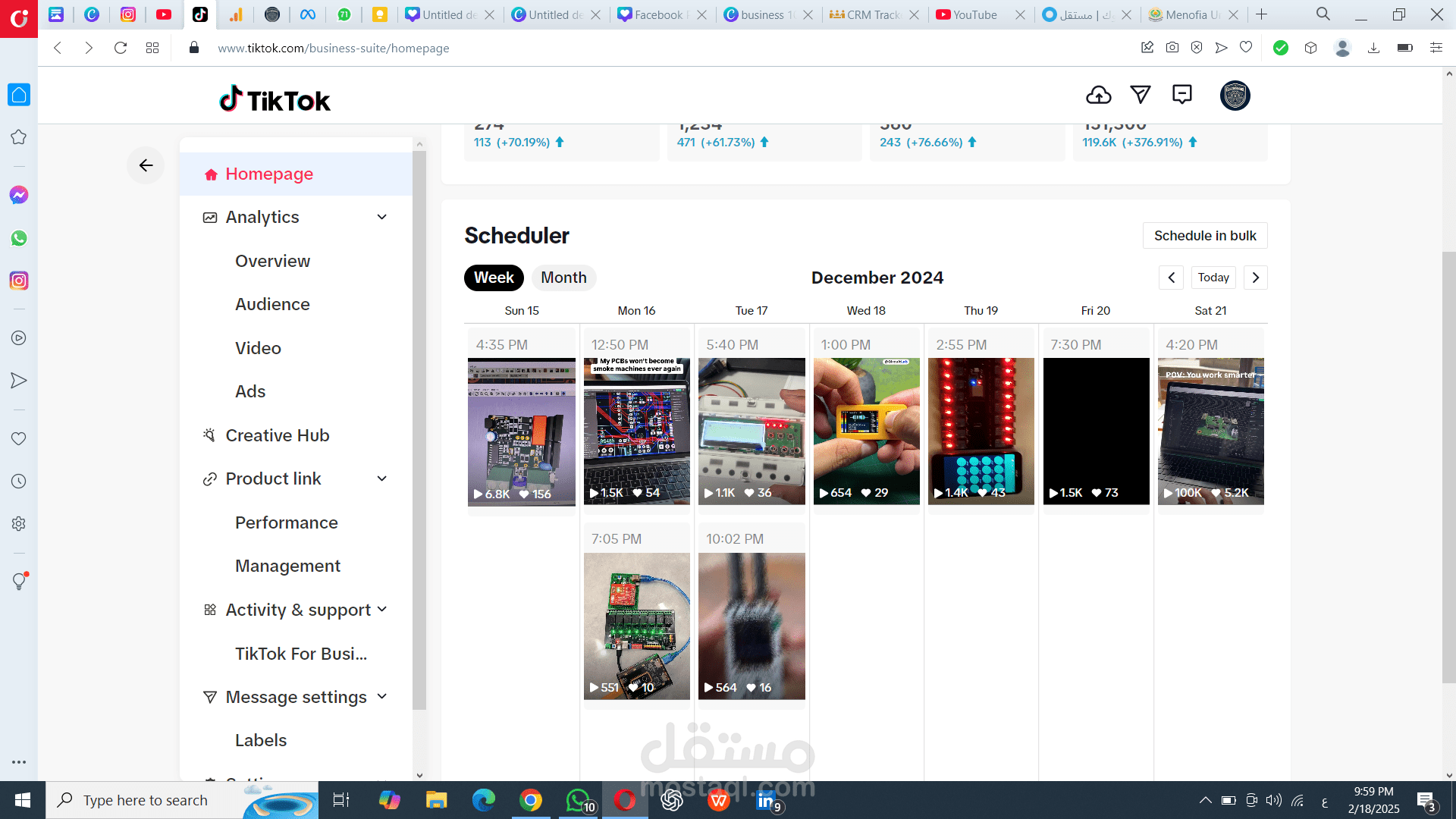Open the Saturday 4:20 PM video thumbnail

pyautogui.click(x=1210, y=431)
